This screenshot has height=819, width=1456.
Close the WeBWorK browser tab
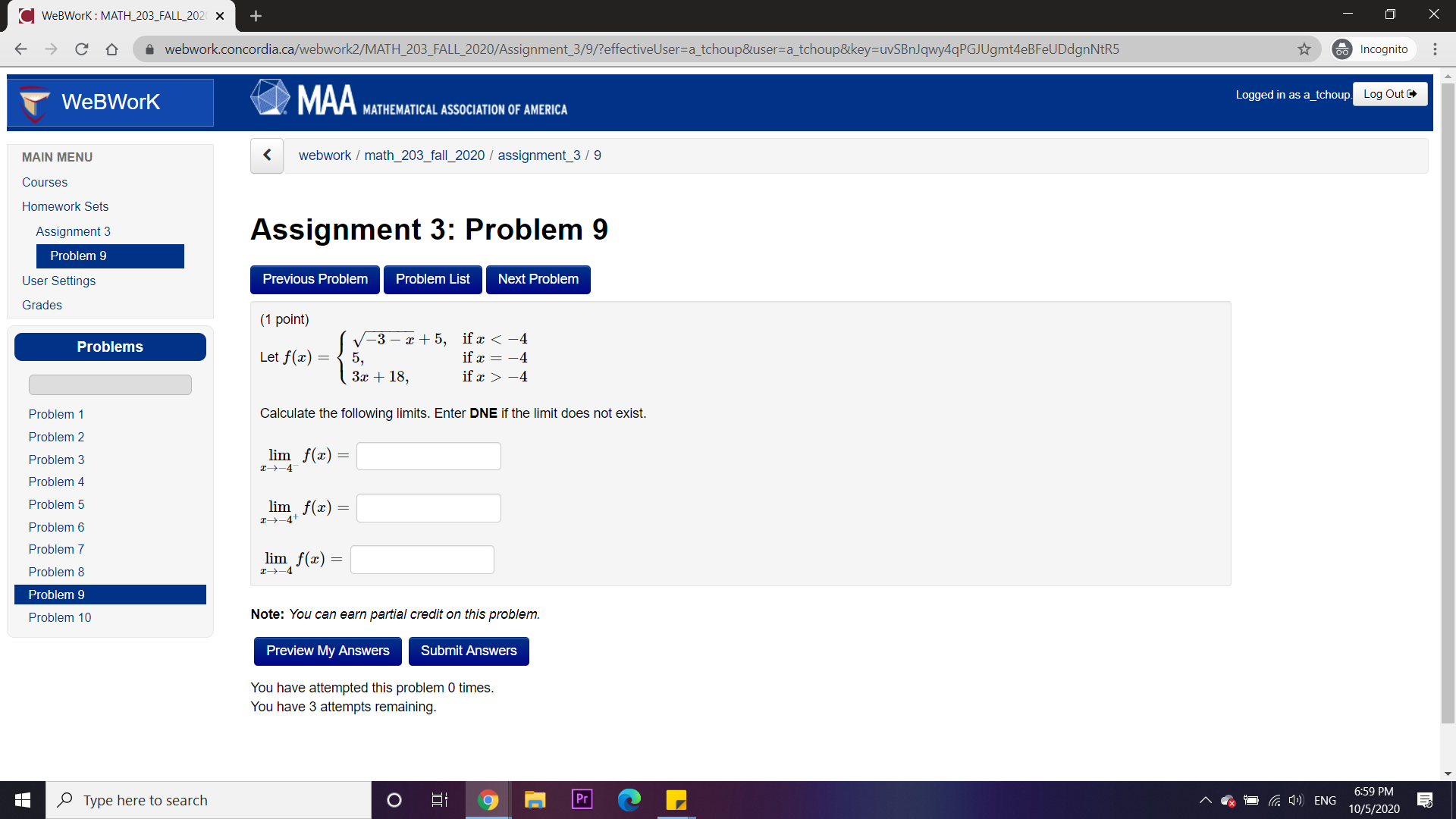(x=220, y=16)
